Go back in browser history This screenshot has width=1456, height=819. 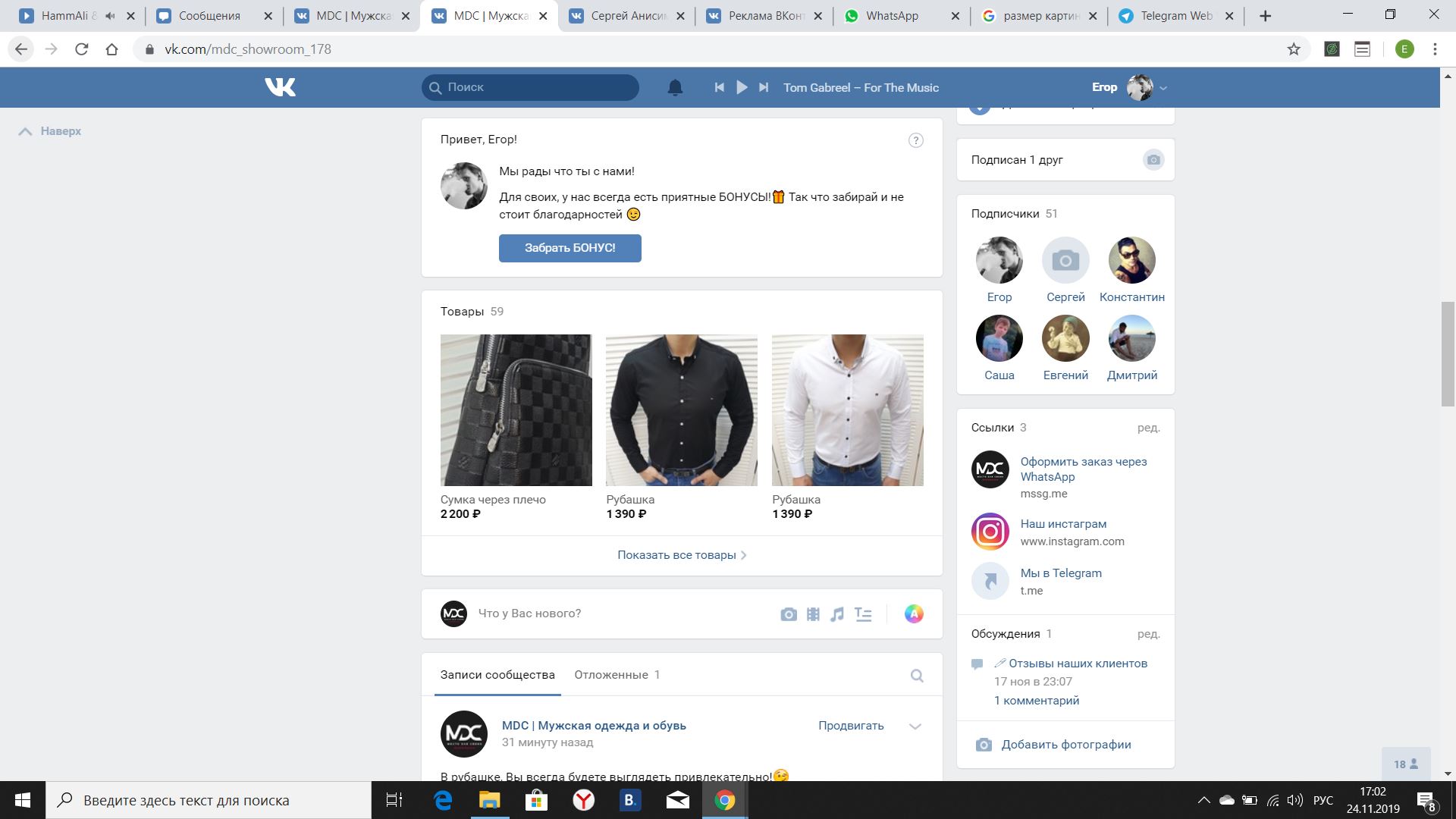[x=21, y=49]
